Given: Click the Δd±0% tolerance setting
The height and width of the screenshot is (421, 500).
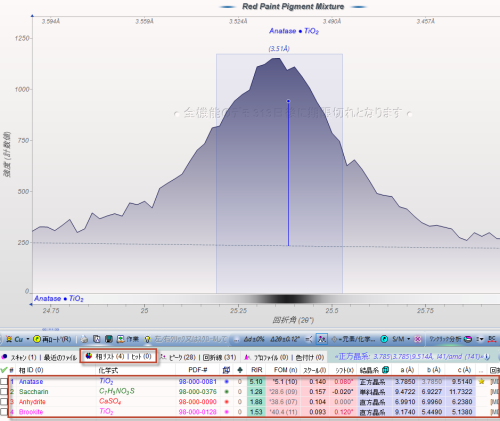Looking at the screenshot, I should 254,339.
